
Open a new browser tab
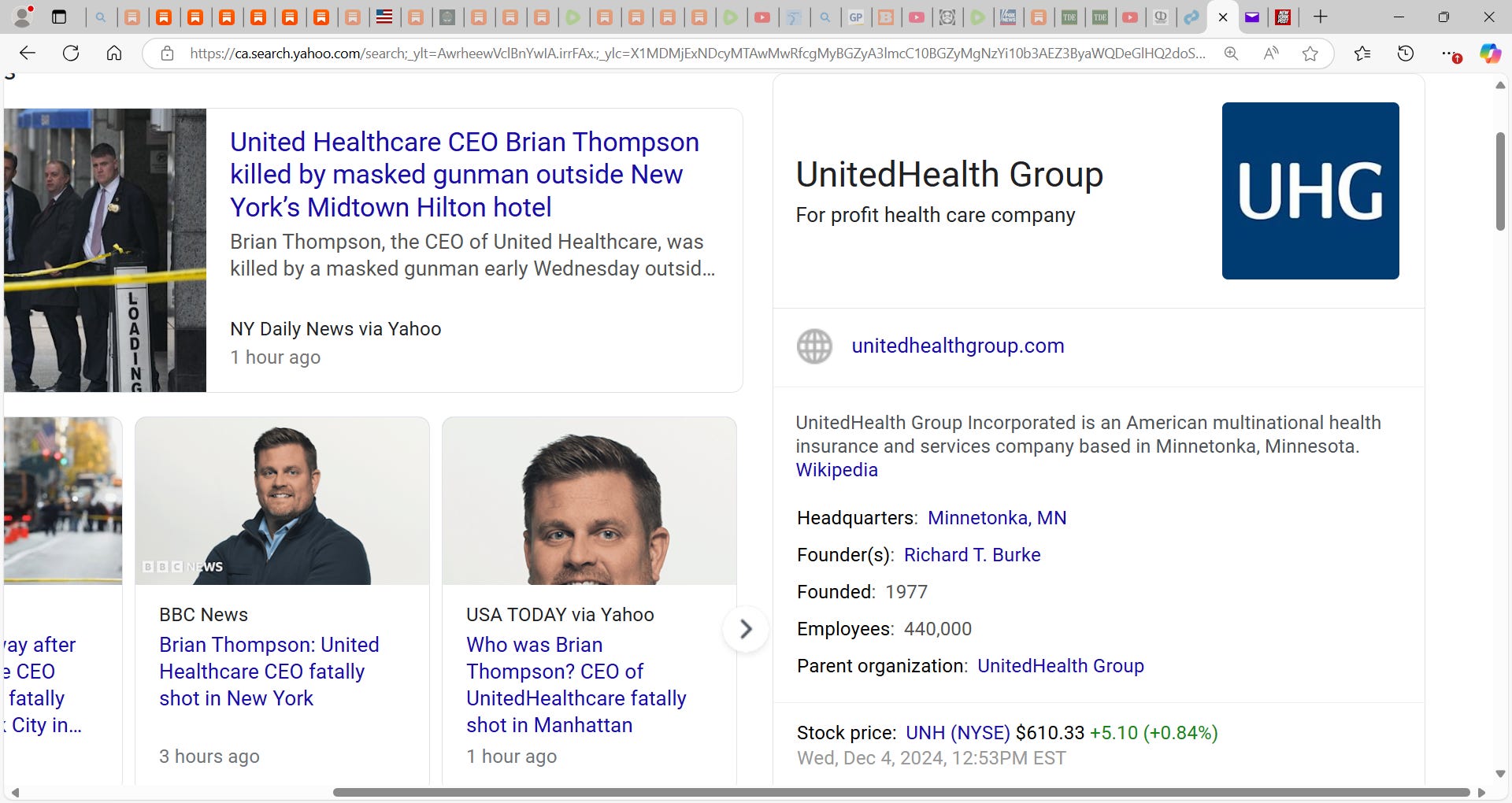[1321, 17]
